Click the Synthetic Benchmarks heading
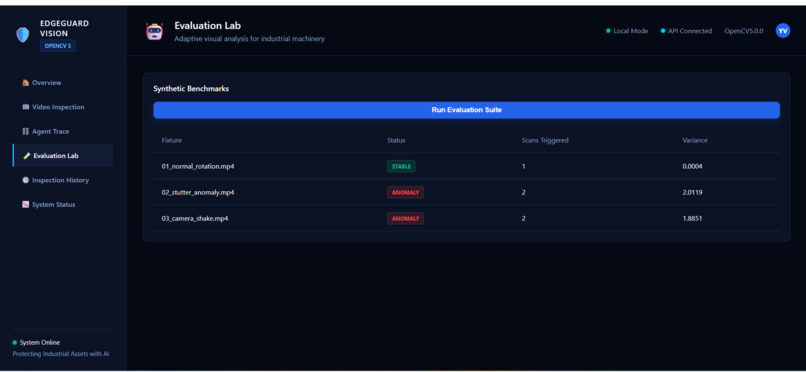 (191, 89)
